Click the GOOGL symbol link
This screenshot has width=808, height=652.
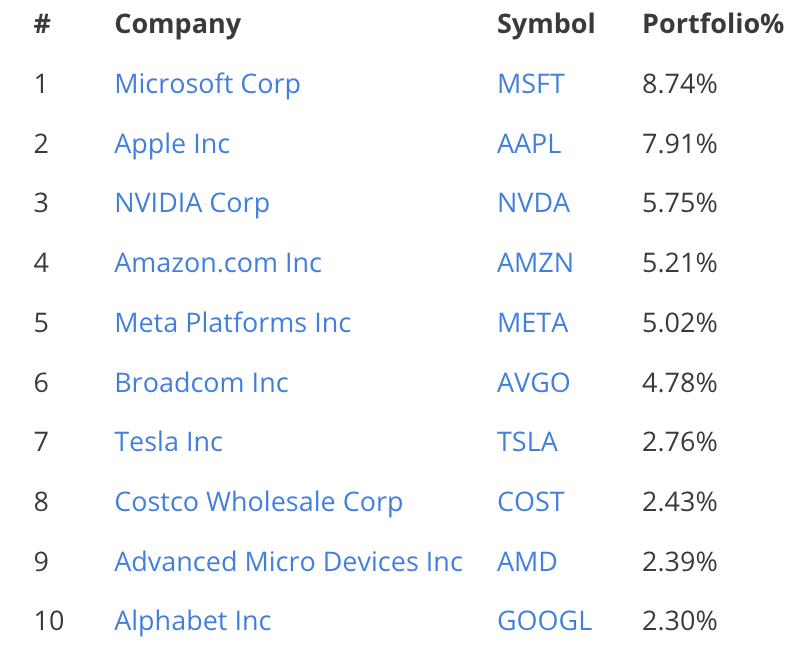point(544,621)
